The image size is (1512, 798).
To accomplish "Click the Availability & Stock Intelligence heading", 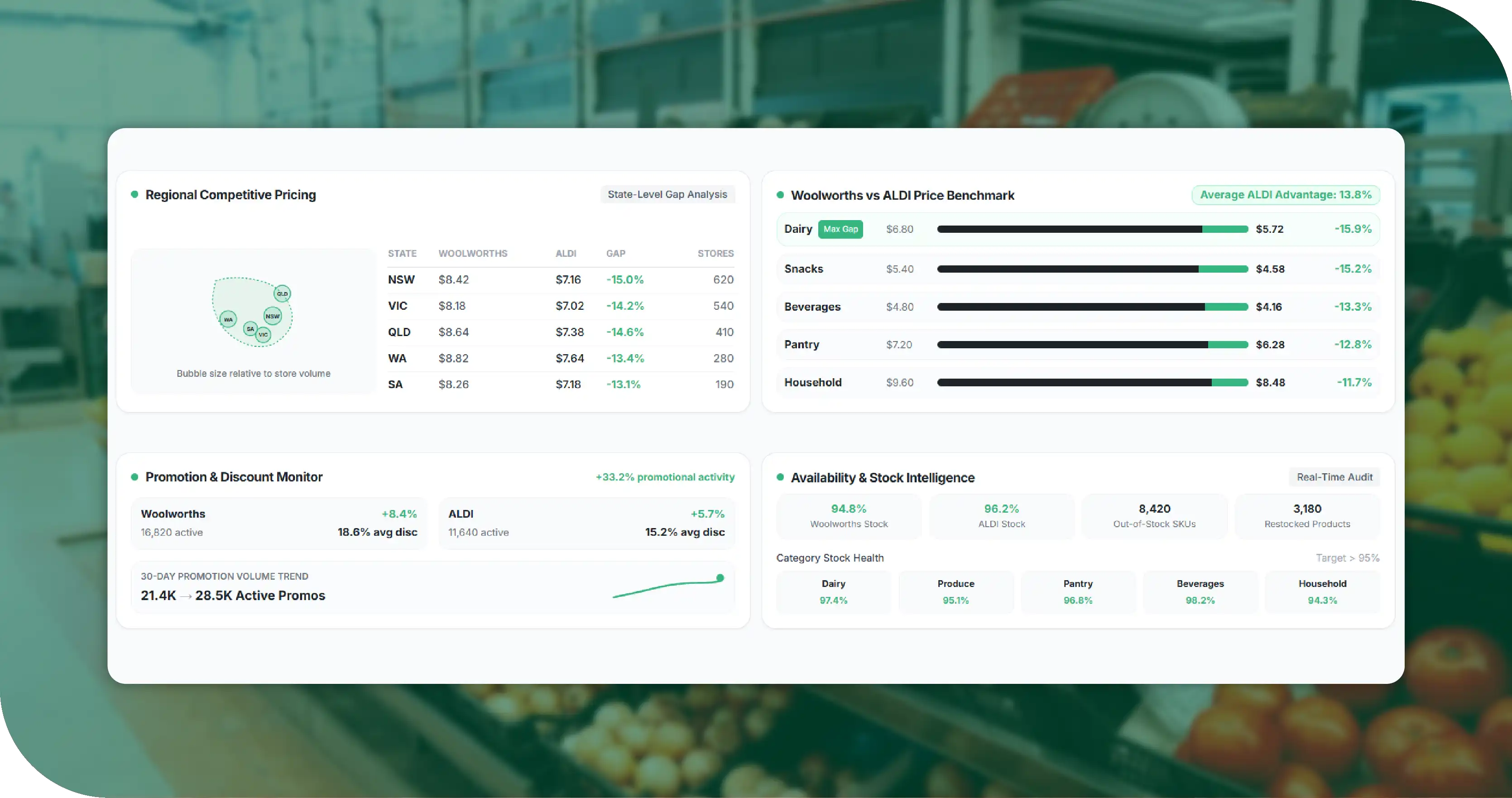I will (883, 478).
